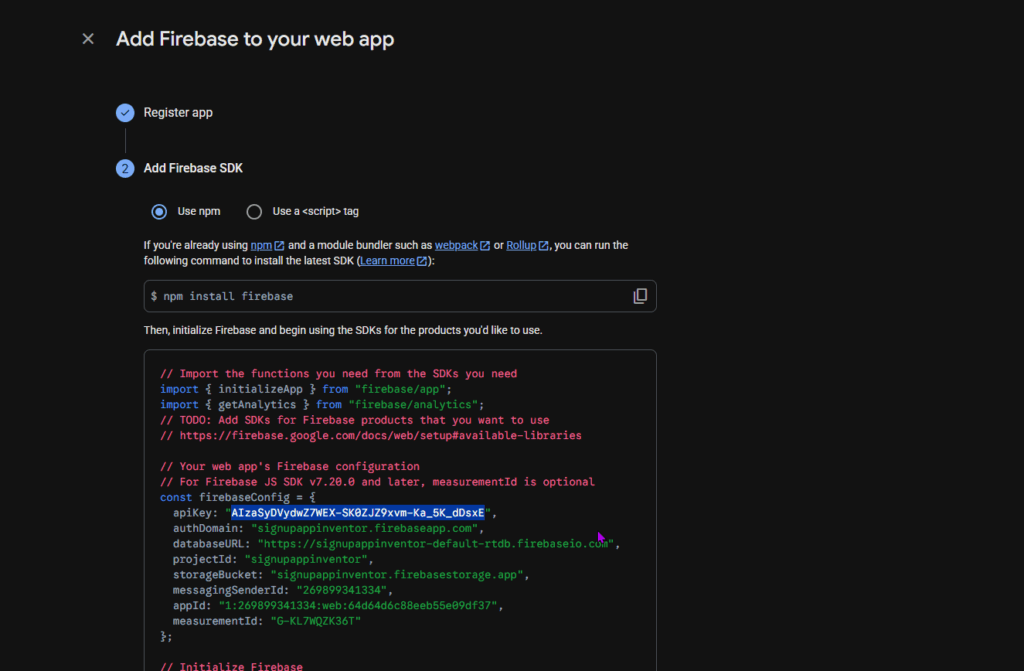Image resolution: width=1024 pixels, height=671 pixels.
Task: Click external-link icon beside Rollup
Action: click(x=544, y=246)
